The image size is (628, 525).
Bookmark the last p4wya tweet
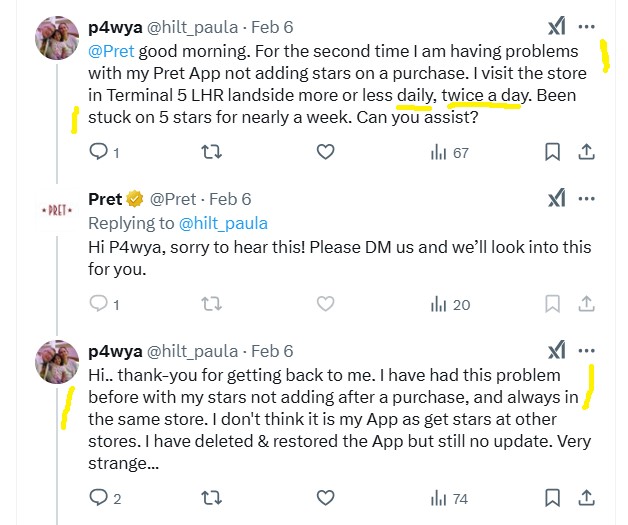click(x=552, y=497)
